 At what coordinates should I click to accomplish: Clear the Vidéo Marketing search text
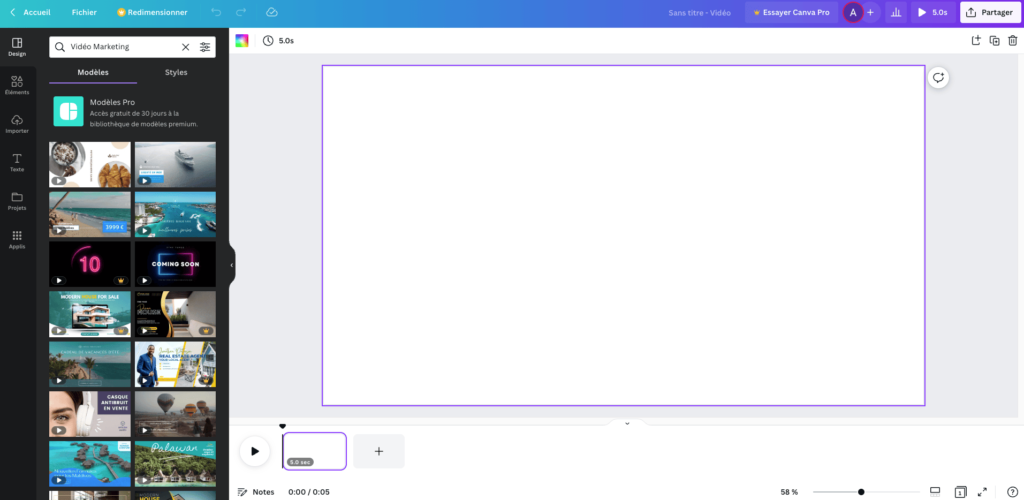point(185,47)
